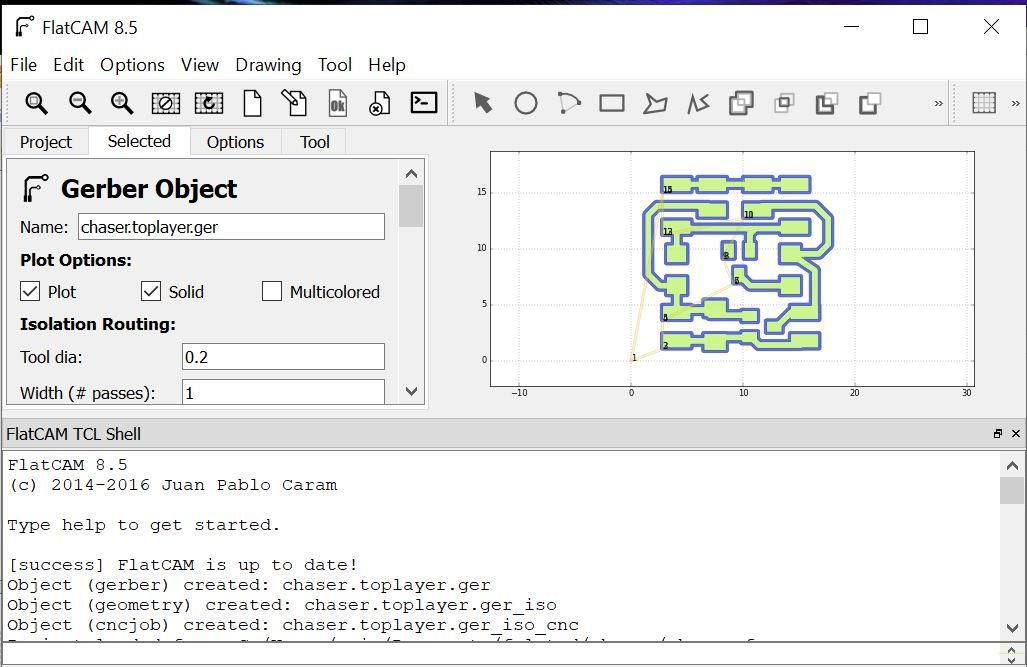Open the command line shell icon
Screen dimensions: 1027x667
[x=424, y=103]
